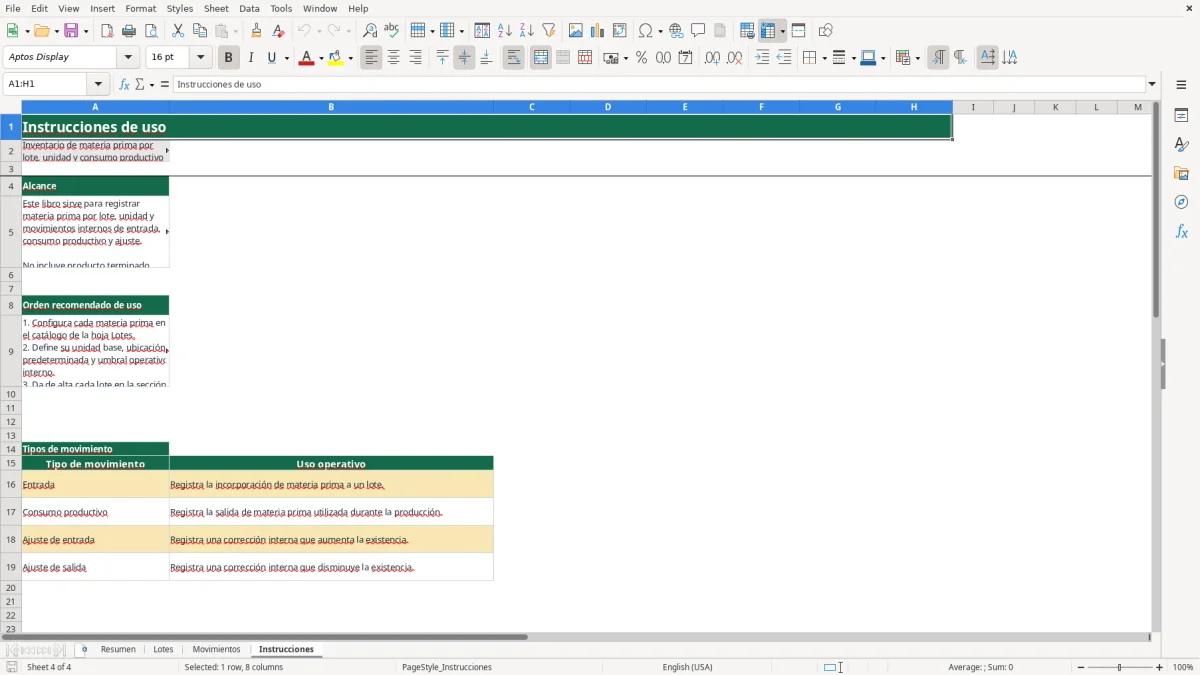This screenshot has height=675, width=1200.
Task: Insert Image icon in toolbar
Action: [x=576, y=31]
